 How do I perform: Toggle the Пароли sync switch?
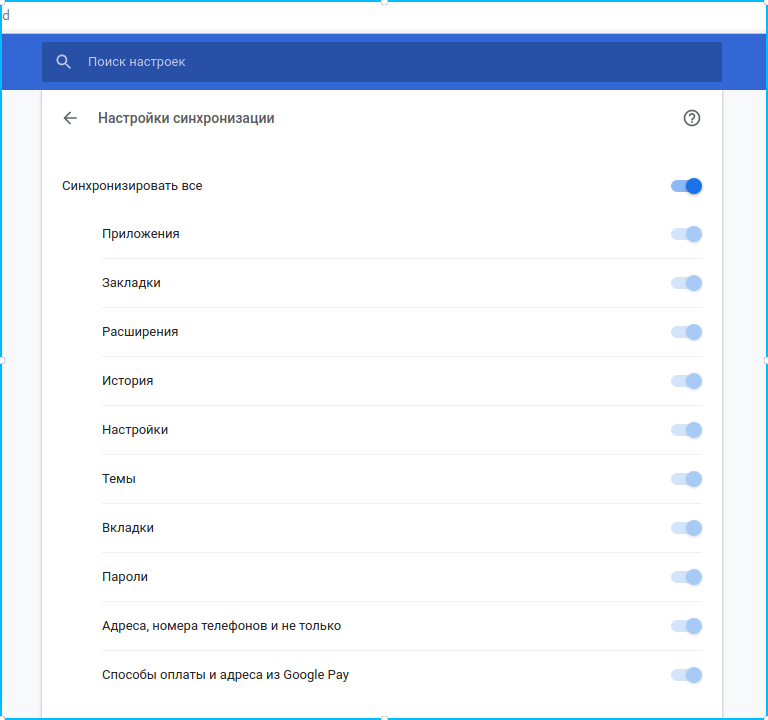(x=686, y=577)
